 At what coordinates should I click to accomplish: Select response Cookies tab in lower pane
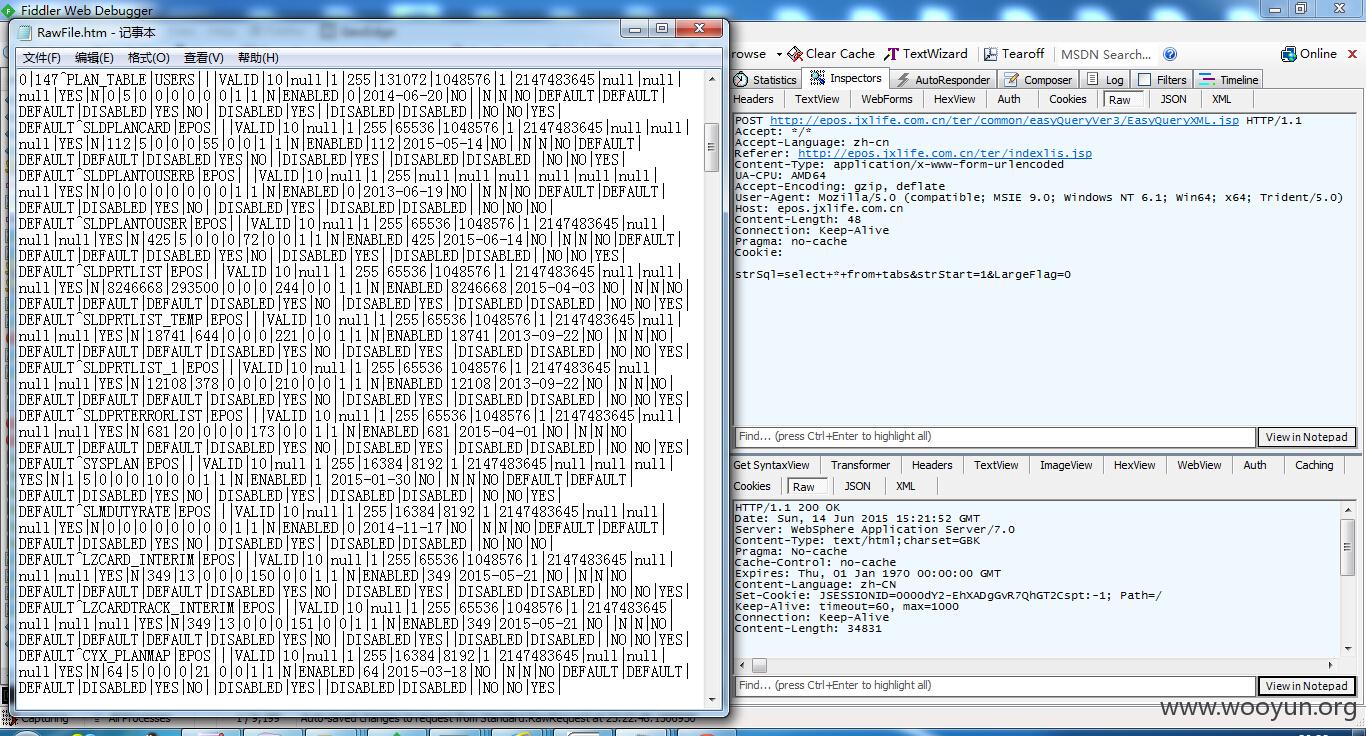click(x=752, y=486)
